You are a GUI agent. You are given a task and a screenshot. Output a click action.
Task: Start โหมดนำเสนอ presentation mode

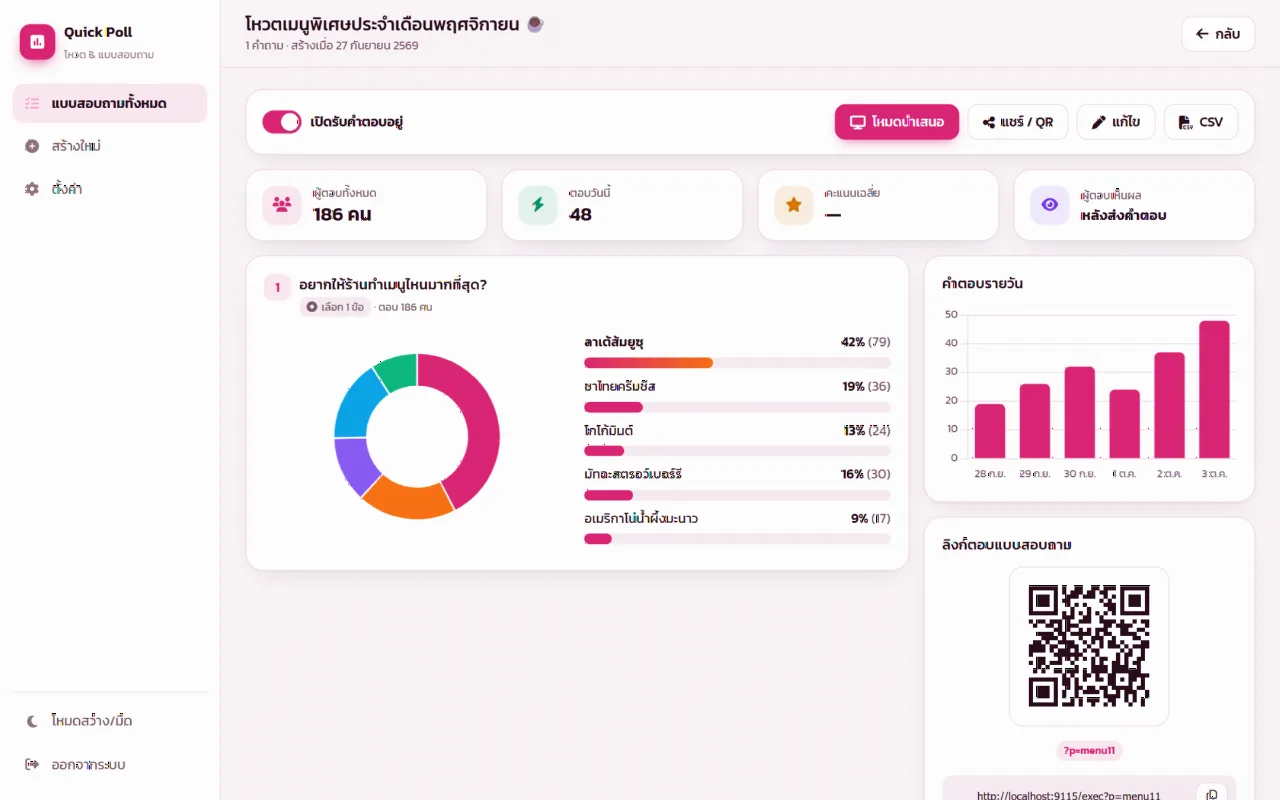pyautogui.click(x=897, y=122)
